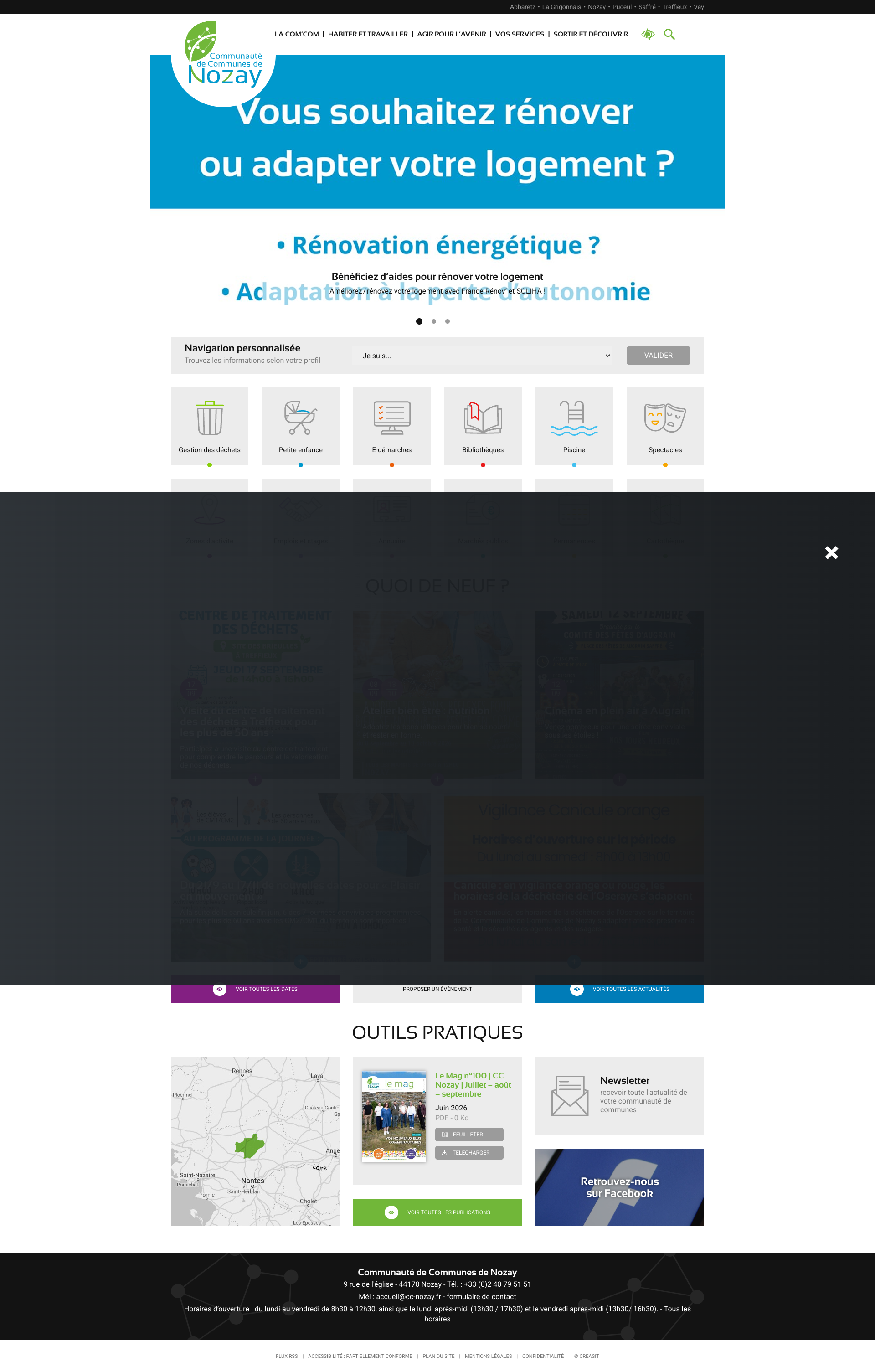
Task: Open Gestion des déchets trash icon tile
Action: coord(210,426)
